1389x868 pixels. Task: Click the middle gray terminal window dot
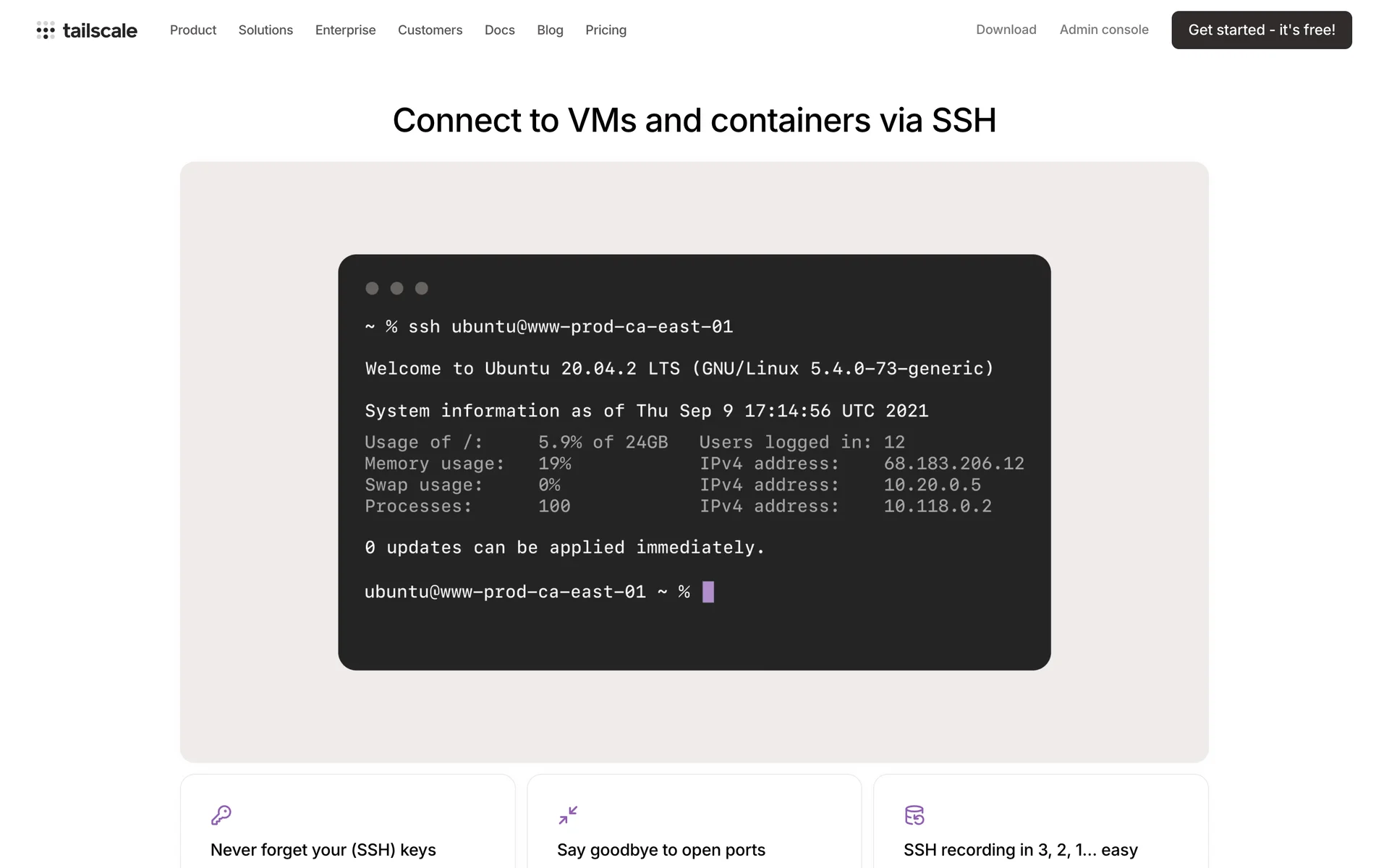point(396,289)
